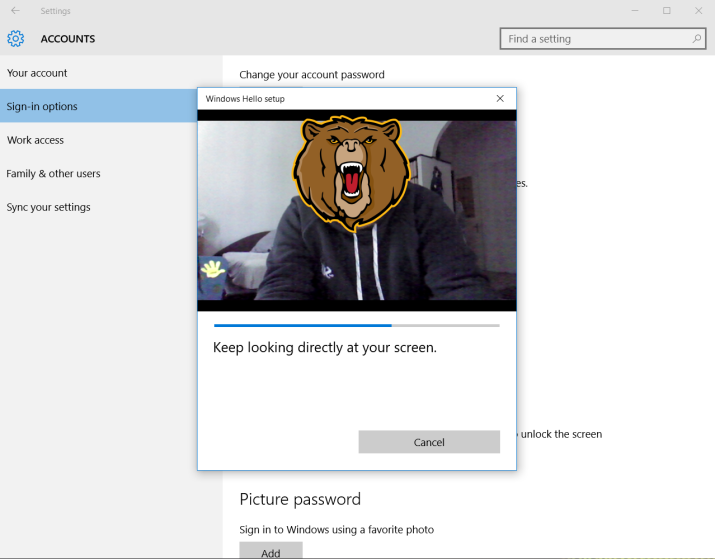This screenshot has height=559, width=715.
Task: Switch to Sync your settings
Action: tap(48, 207)
